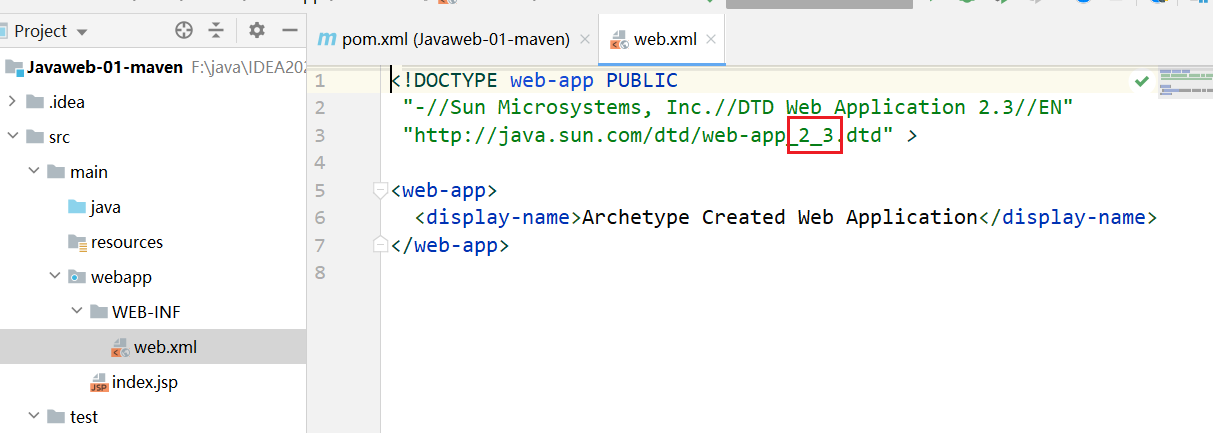Open the Project view dropdown
This screenshot has height=433, width=1213.
81,32
